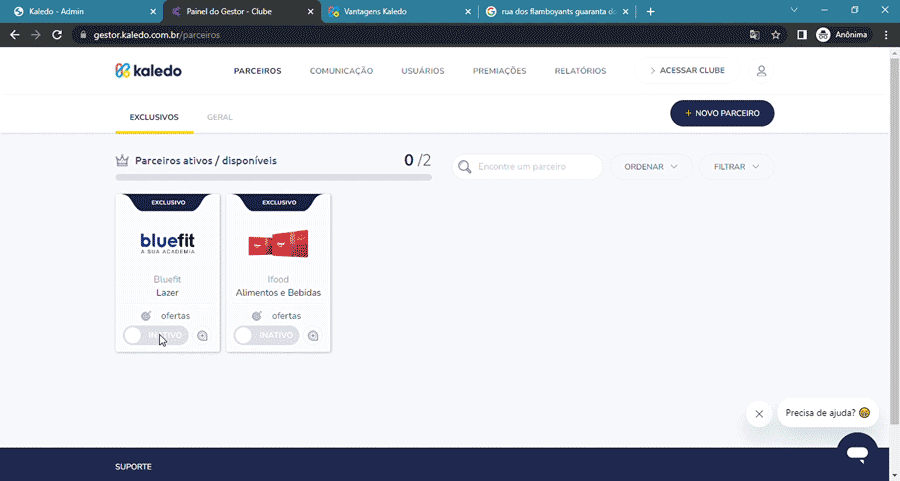Viewport: 900px width, 481px height.
Task: Open the browser tab search chevron
Action: [794, 11]
